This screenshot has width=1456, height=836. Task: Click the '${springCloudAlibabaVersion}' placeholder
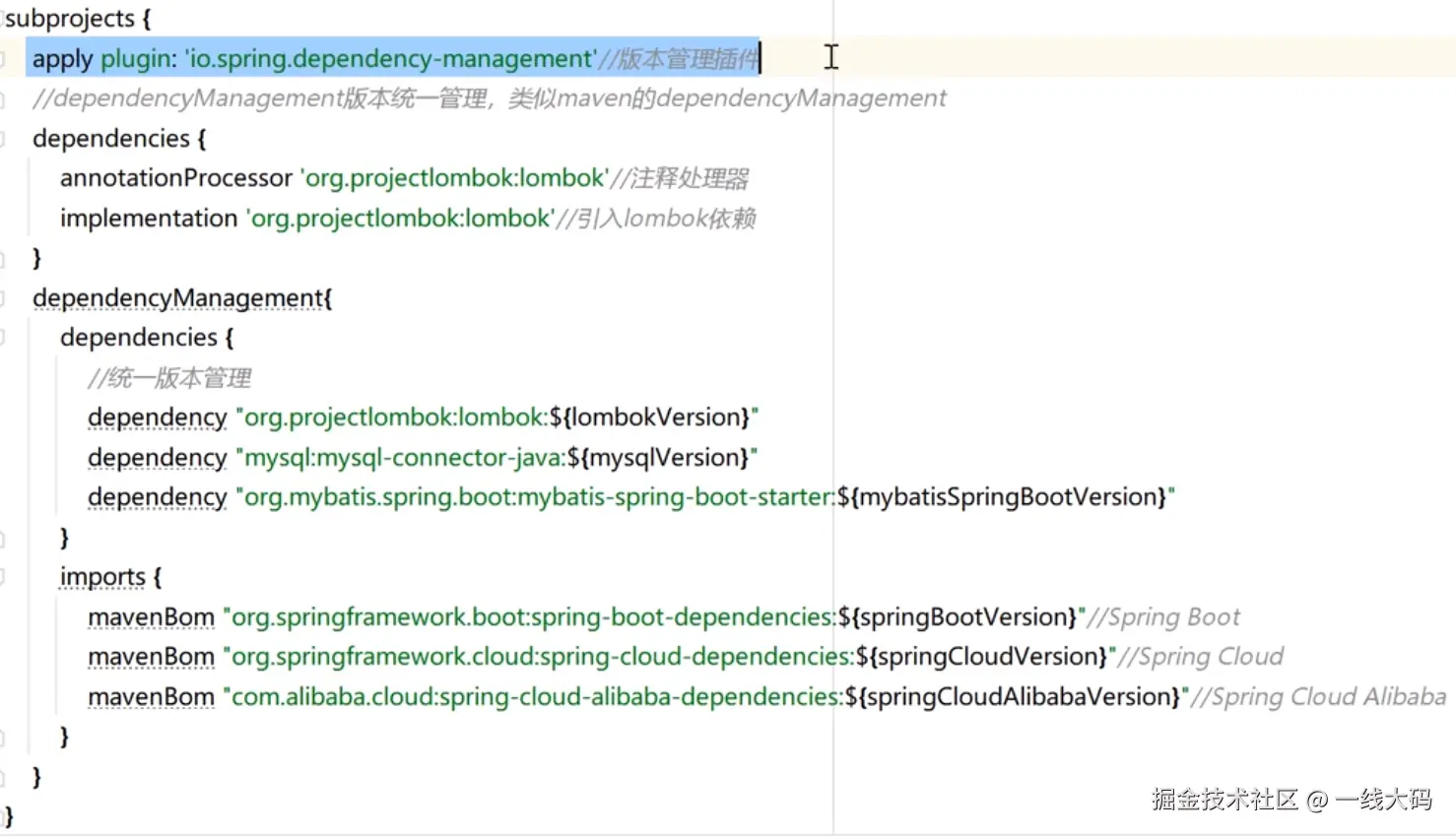coord(1013,697)
